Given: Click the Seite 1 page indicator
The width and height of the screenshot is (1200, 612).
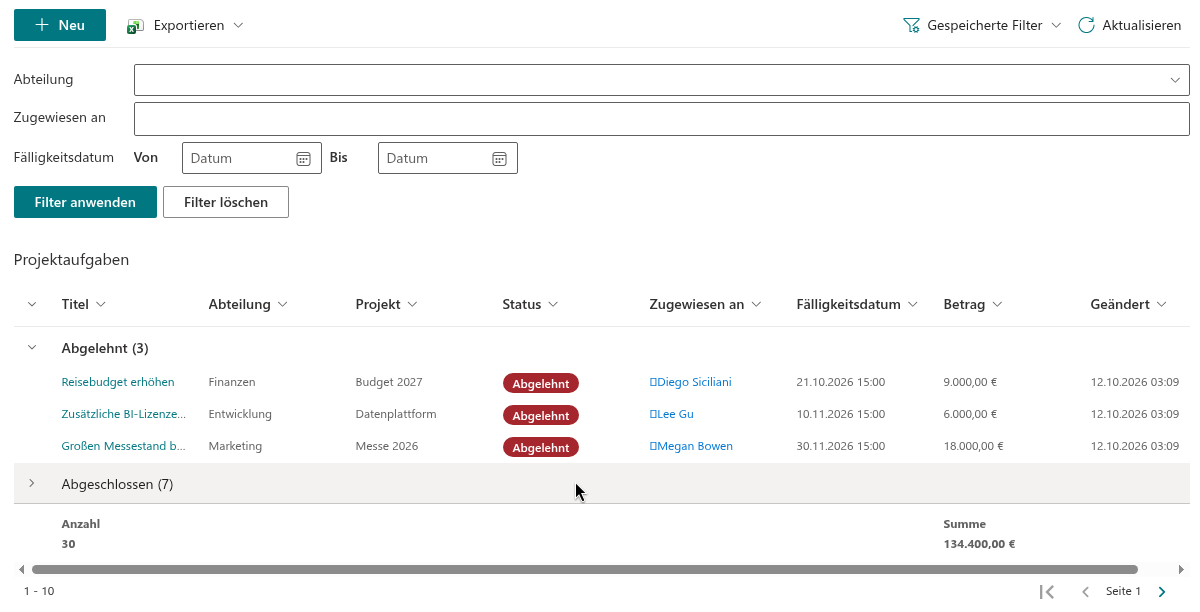Looking at the screenshot, I should click(1123, 592).
